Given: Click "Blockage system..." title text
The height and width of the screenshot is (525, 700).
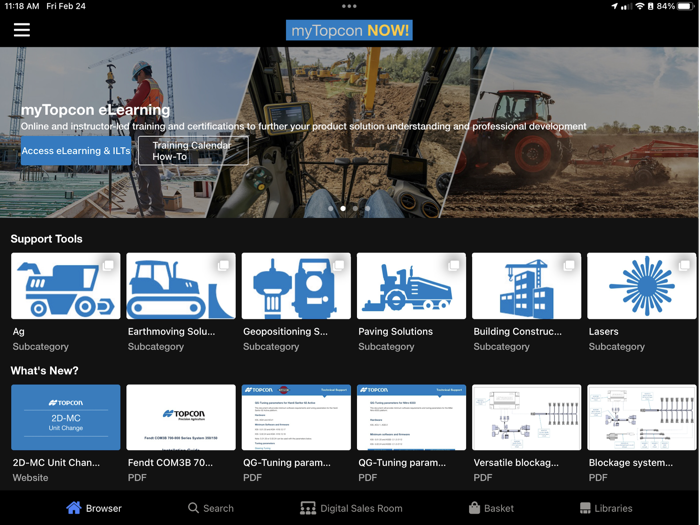Looking at the screenshot, I should click(x=631, y=463).
